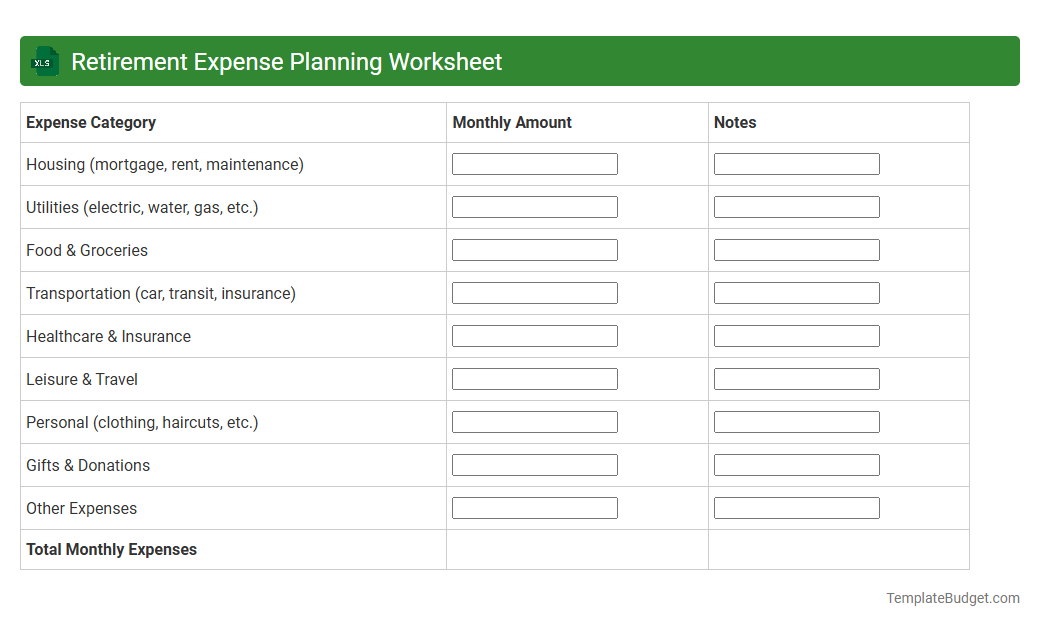Click the Other Expenses notes field
The width and height of the screenshot is (1040, 627).
[x=796, y=507]
